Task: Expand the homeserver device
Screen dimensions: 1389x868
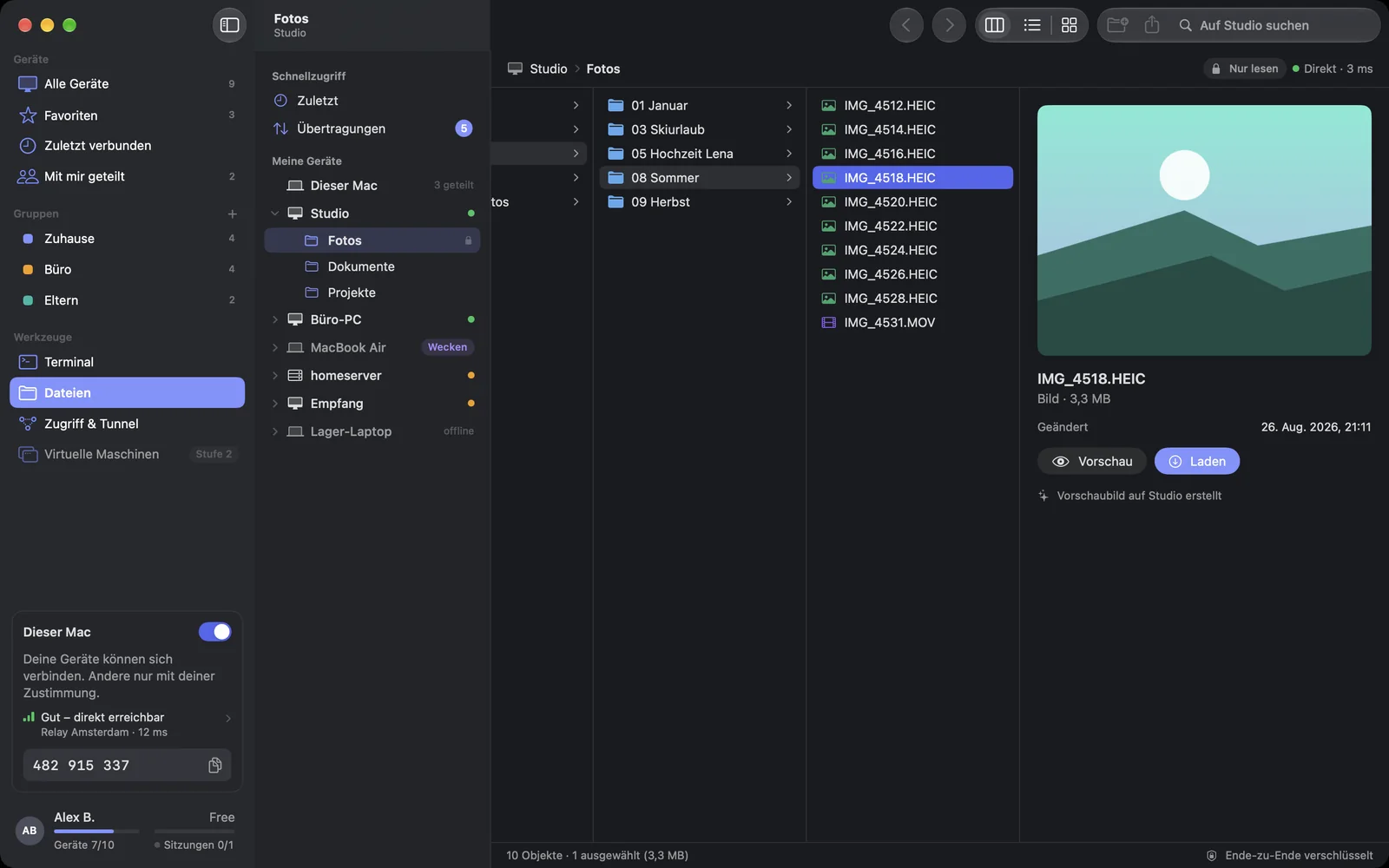Action: [x=275, y=376]
